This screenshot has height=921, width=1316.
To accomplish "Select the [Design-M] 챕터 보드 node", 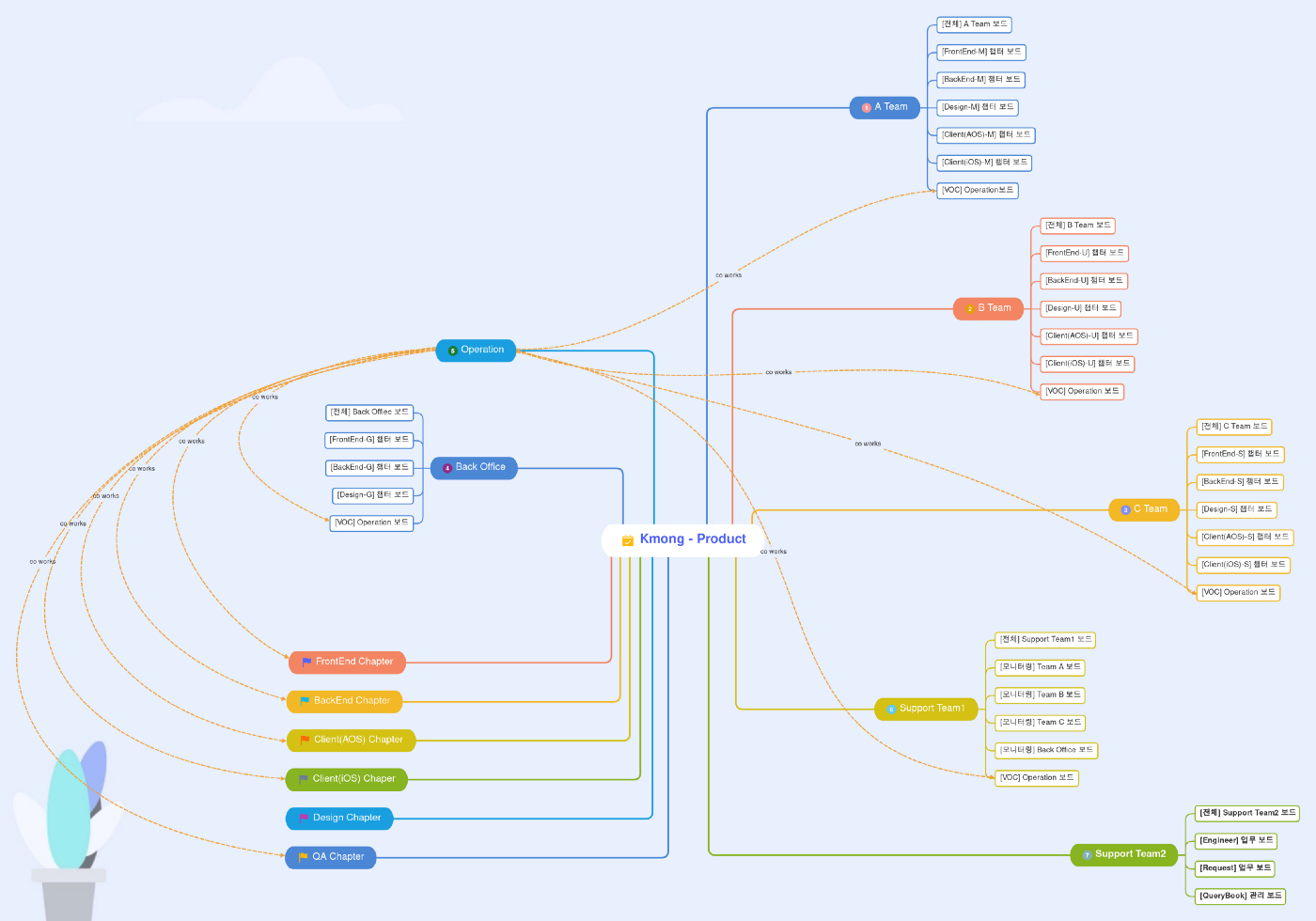I will tap(978, 107).
